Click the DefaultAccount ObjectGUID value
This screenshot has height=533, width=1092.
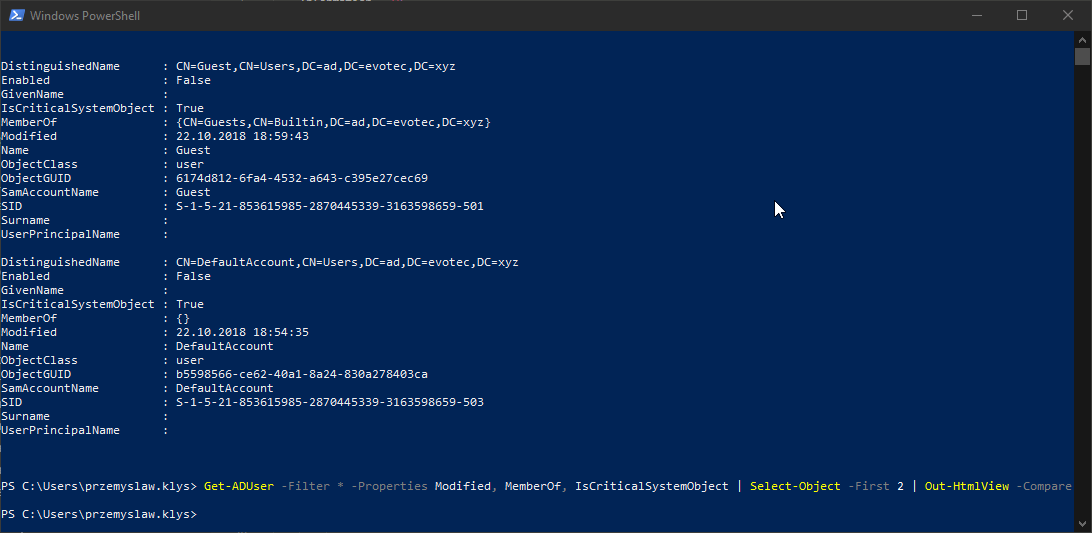pos(301,374)
